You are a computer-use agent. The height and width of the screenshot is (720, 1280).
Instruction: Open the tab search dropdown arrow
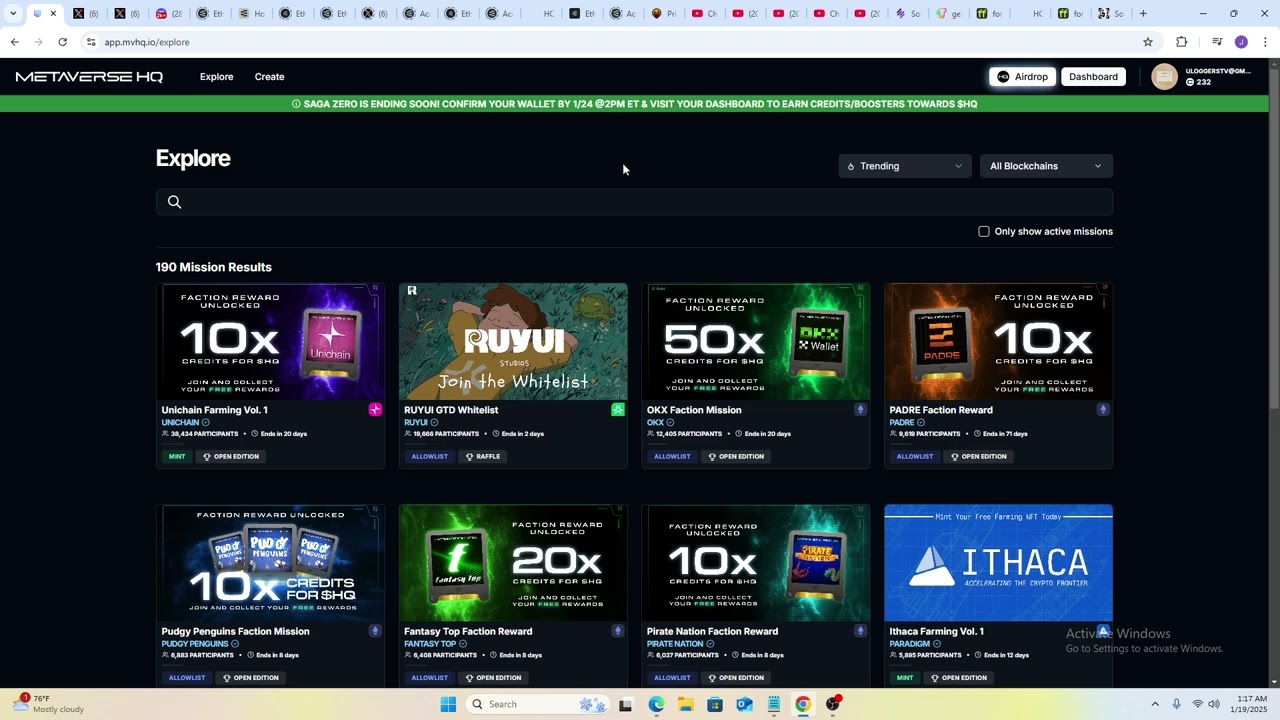13,14
